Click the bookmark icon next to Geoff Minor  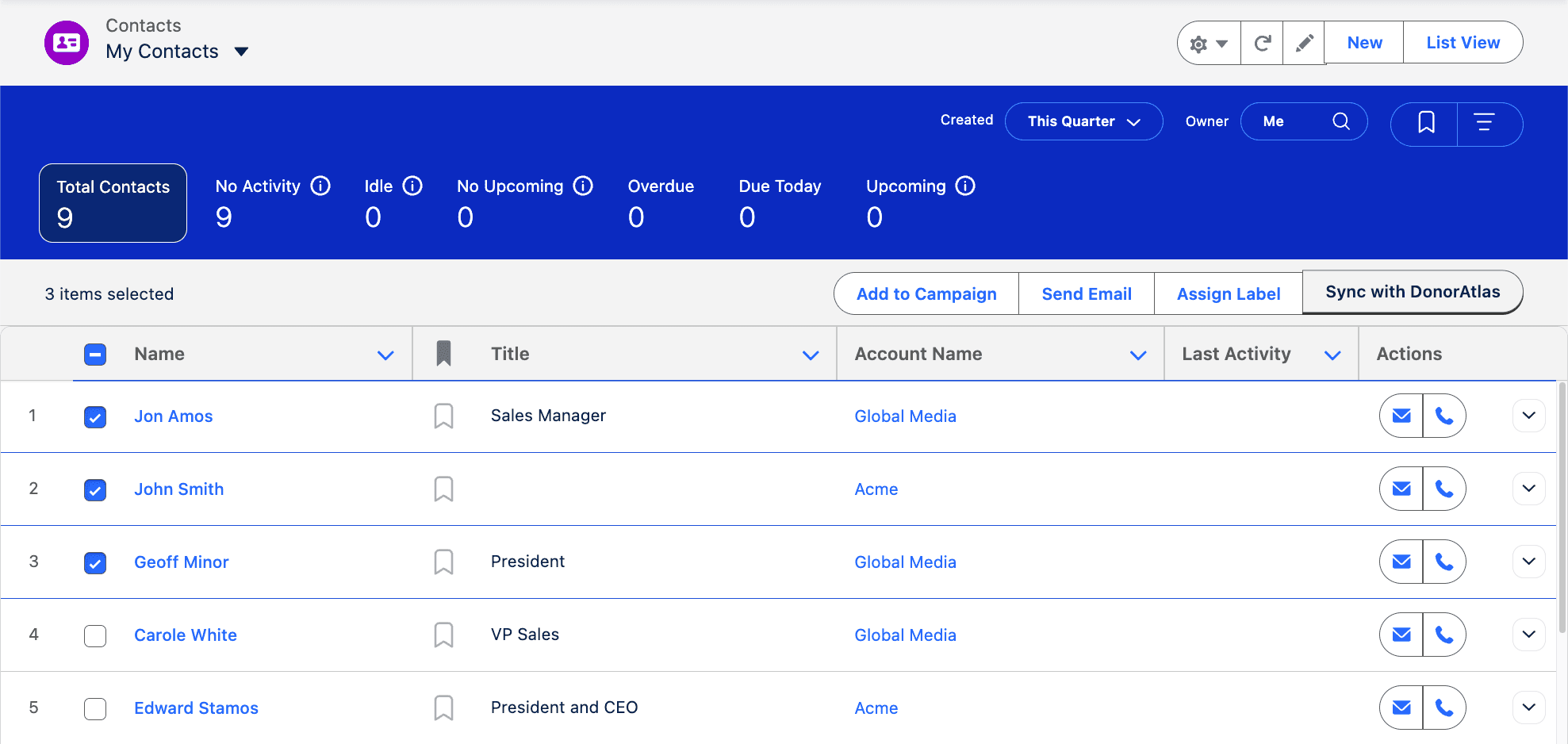(443, 562)
